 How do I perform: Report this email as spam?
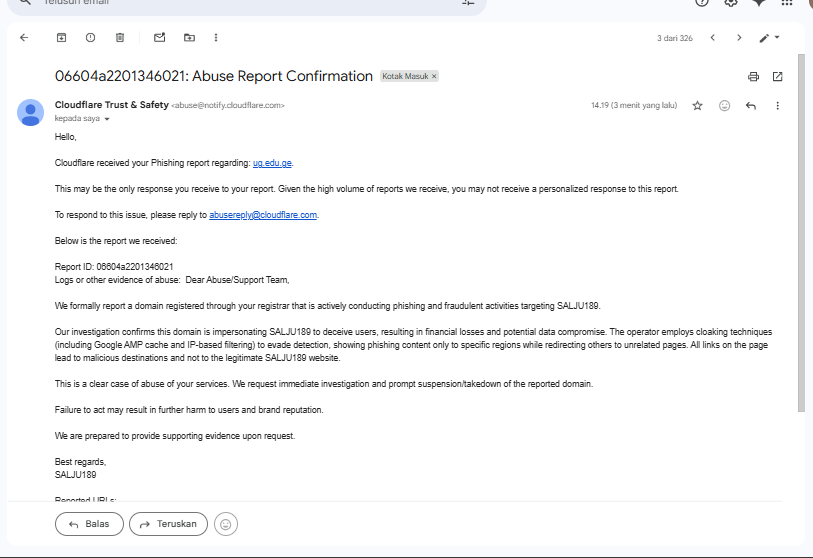[90, 38]
